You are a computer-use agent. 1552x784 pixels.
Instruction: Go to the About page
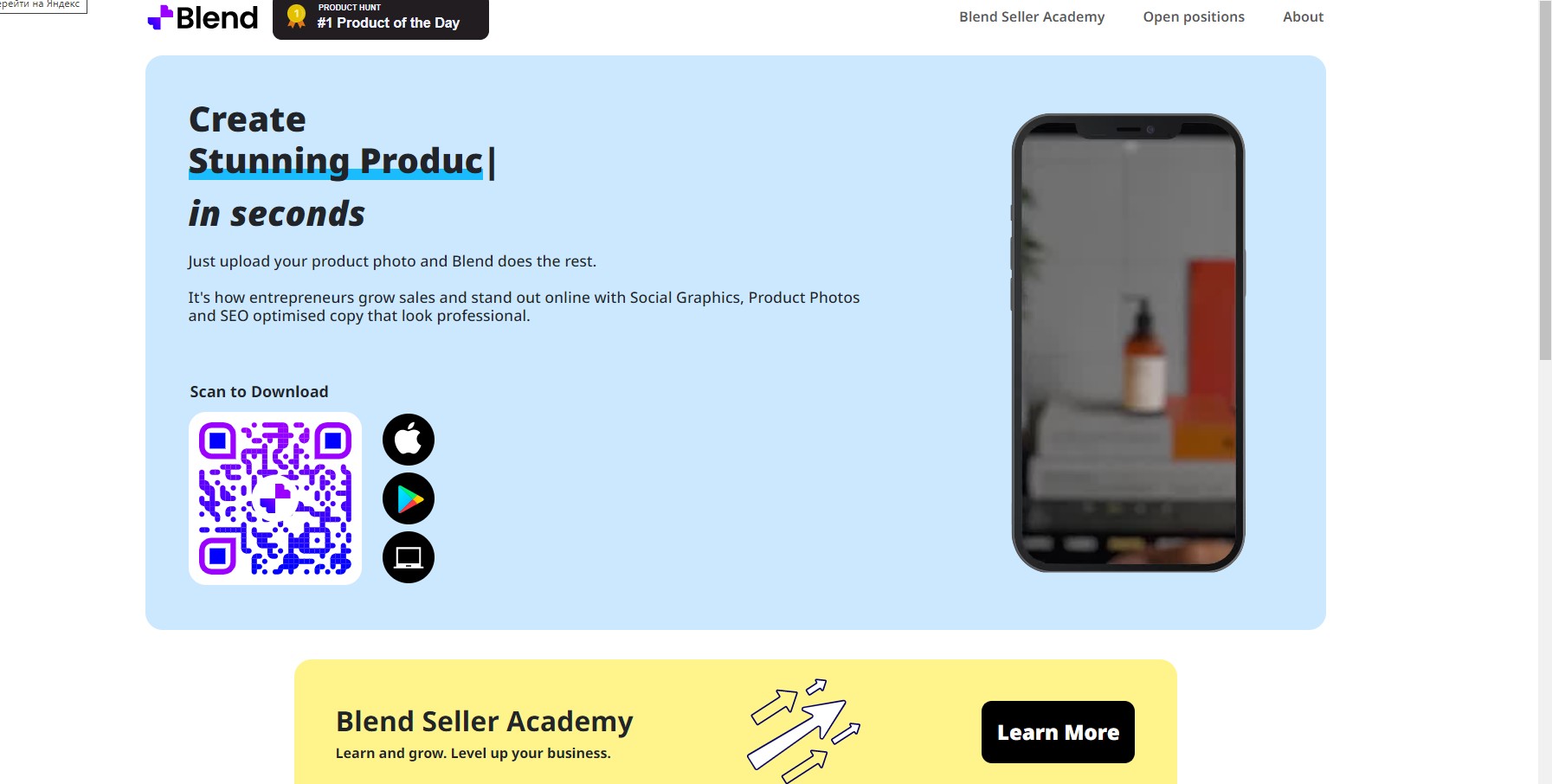click(1303, 16)
